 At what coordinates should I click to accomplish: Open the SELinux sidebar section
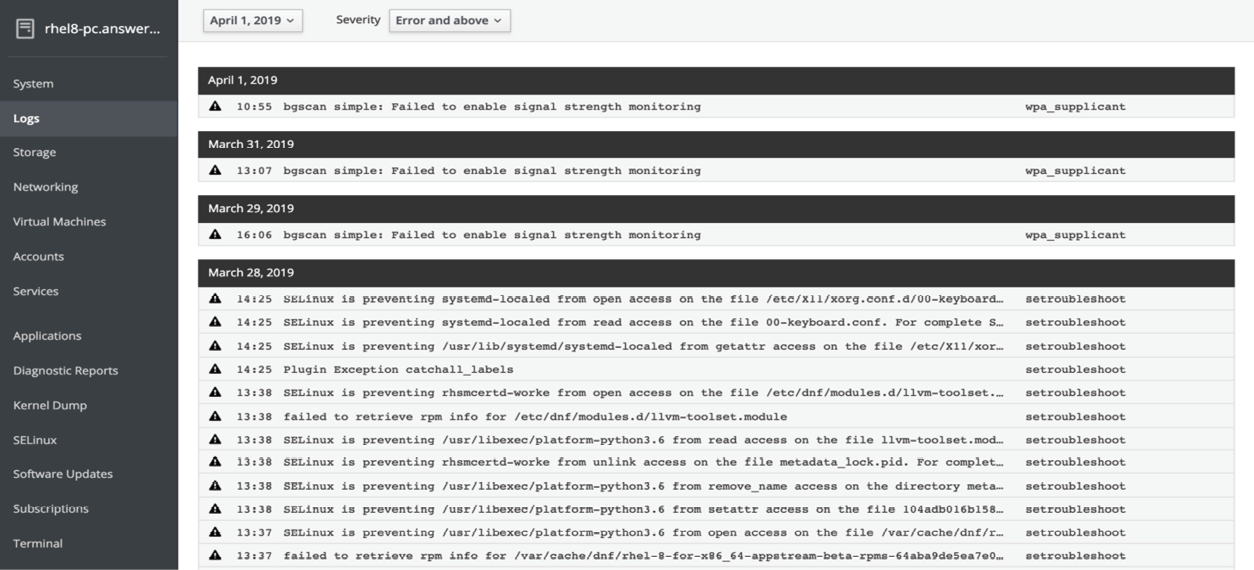(x=35, y=440)
